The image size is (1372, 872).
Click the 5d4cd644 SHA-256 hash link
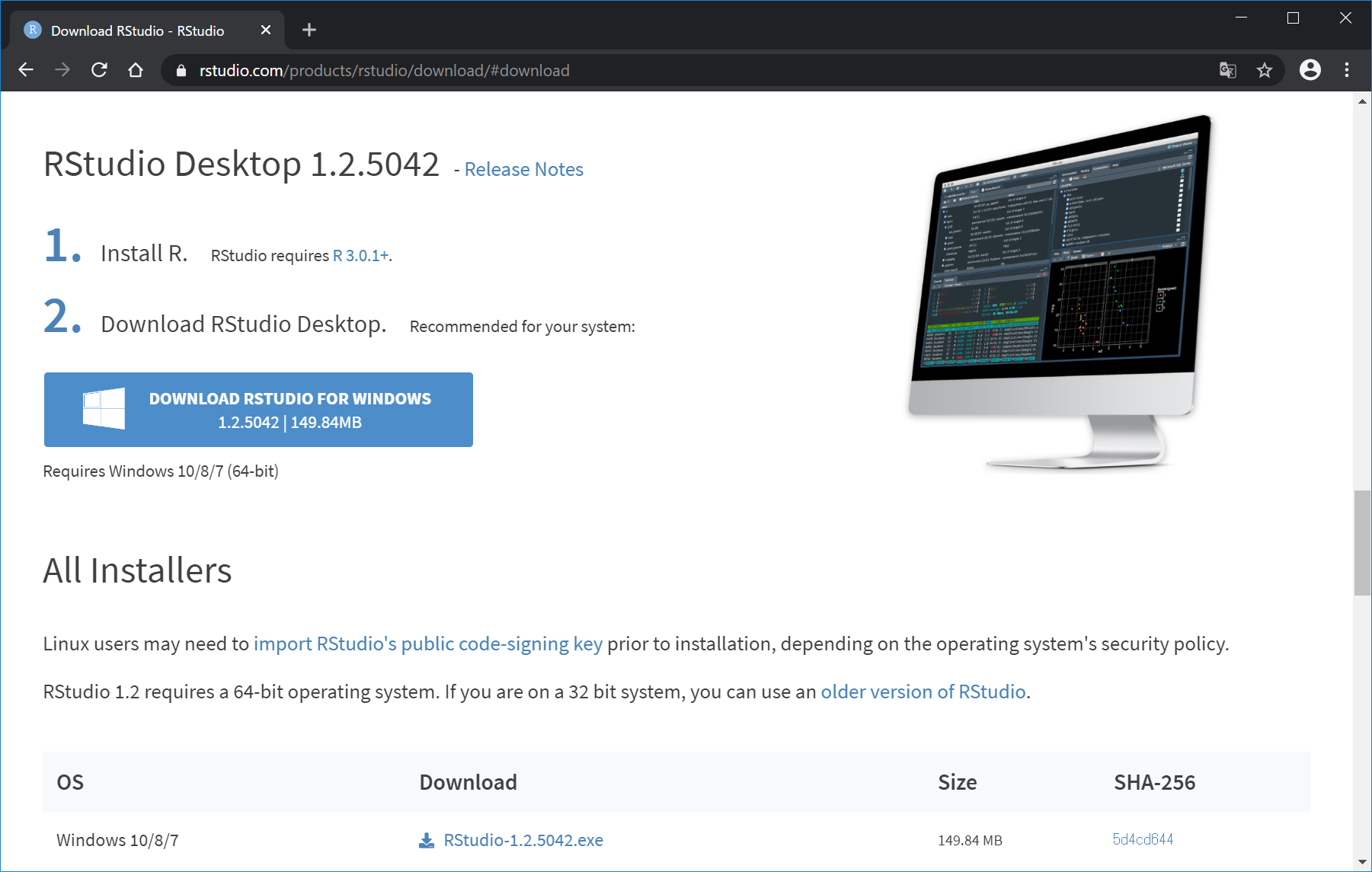click(1142, 839)
